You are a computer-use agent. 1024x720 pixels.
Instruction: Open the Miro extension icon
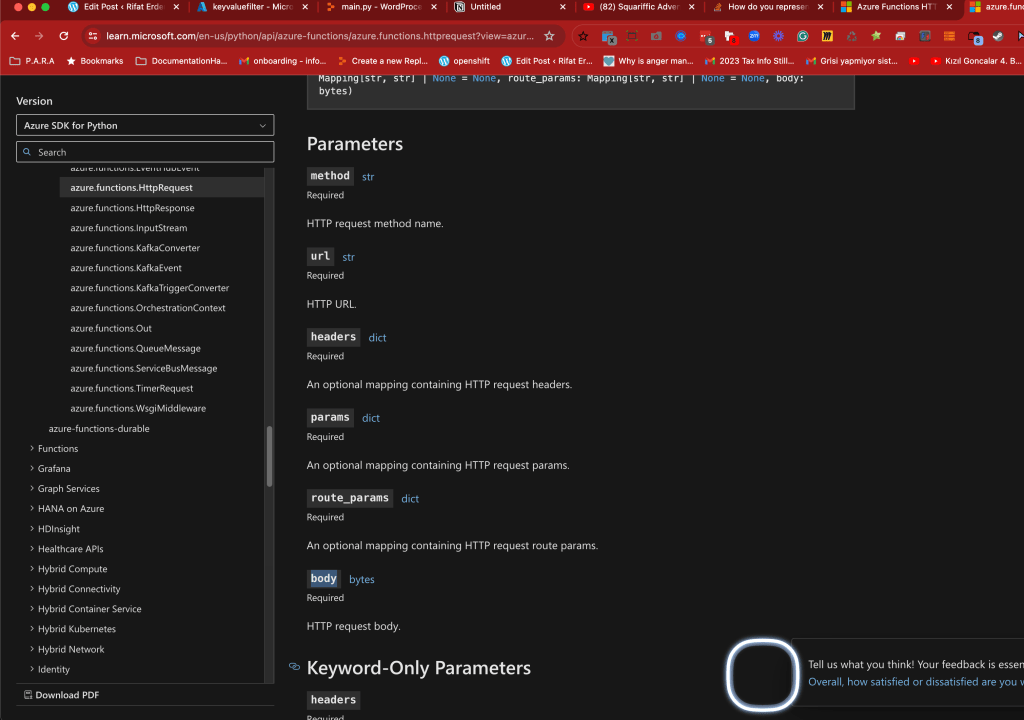[x=827, y=36]
